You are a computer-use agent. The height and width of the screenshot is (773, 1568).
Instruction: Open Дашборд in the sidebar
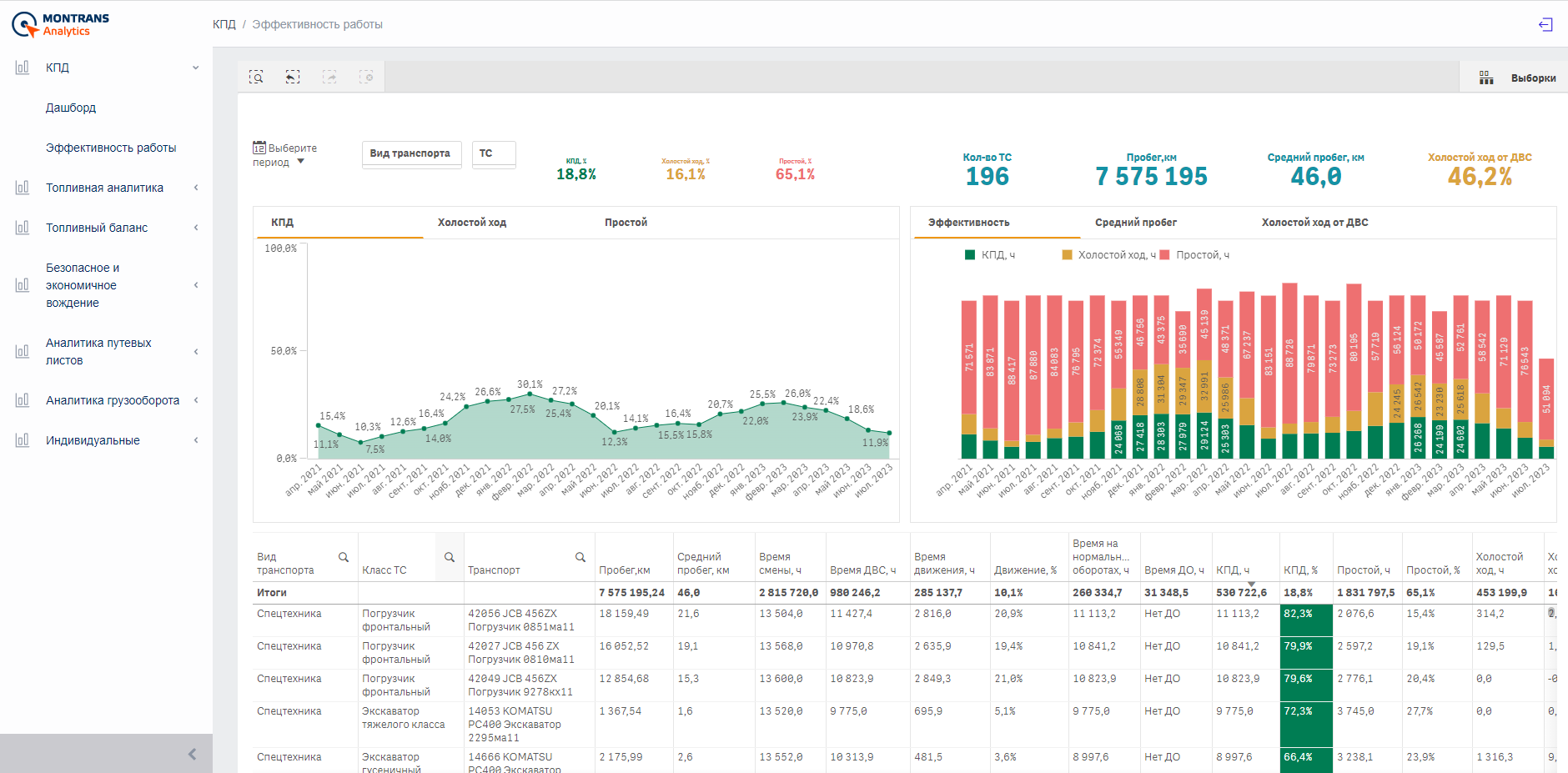[71, 108]
